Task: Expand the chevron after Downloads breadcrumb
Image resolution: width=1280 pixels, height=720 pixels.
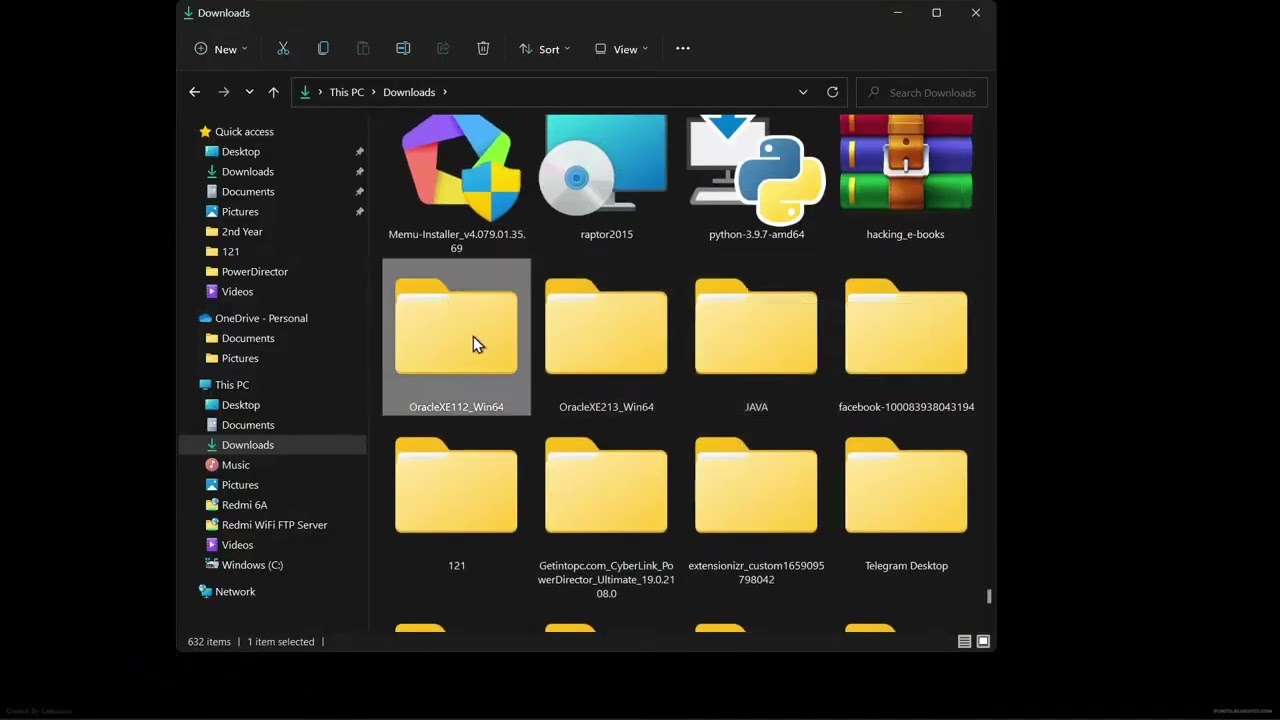Action: [x=445, y=92]
